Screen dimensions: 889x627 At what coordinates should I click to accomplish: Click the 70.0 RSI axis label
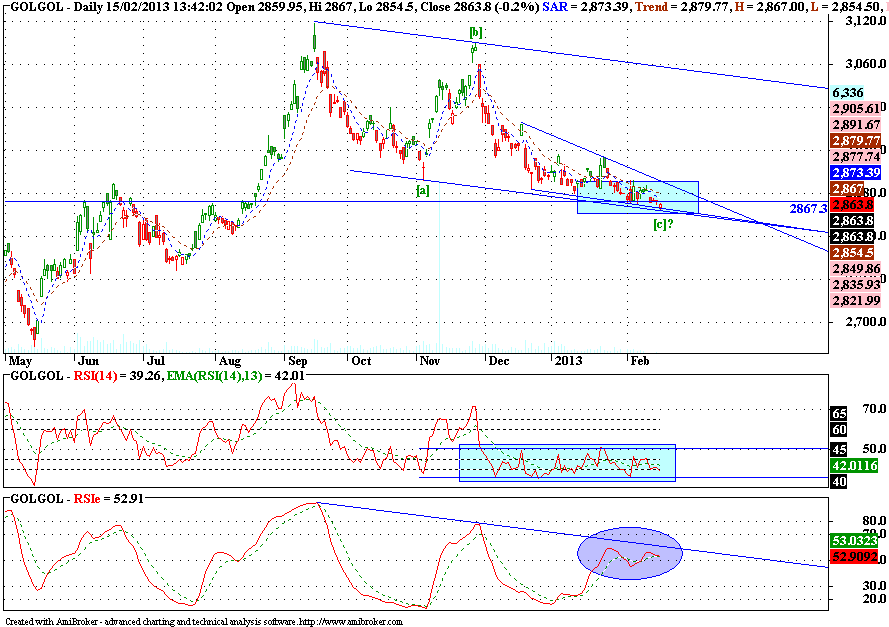[x=874, y=408]
